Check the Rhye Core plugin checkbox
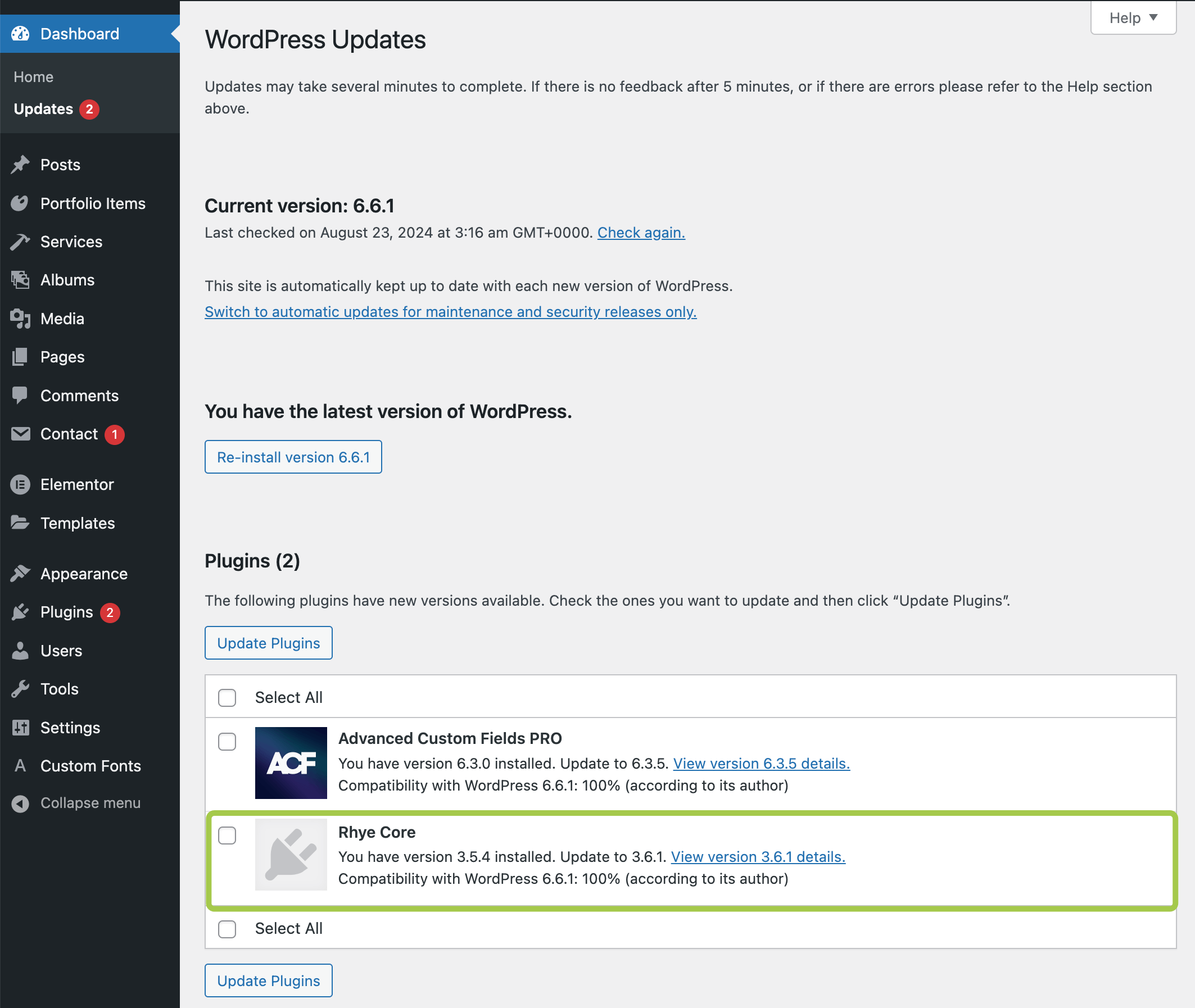Viewport: 1195px width, 1008px height. pyautogui.click(x=227, y=835)
